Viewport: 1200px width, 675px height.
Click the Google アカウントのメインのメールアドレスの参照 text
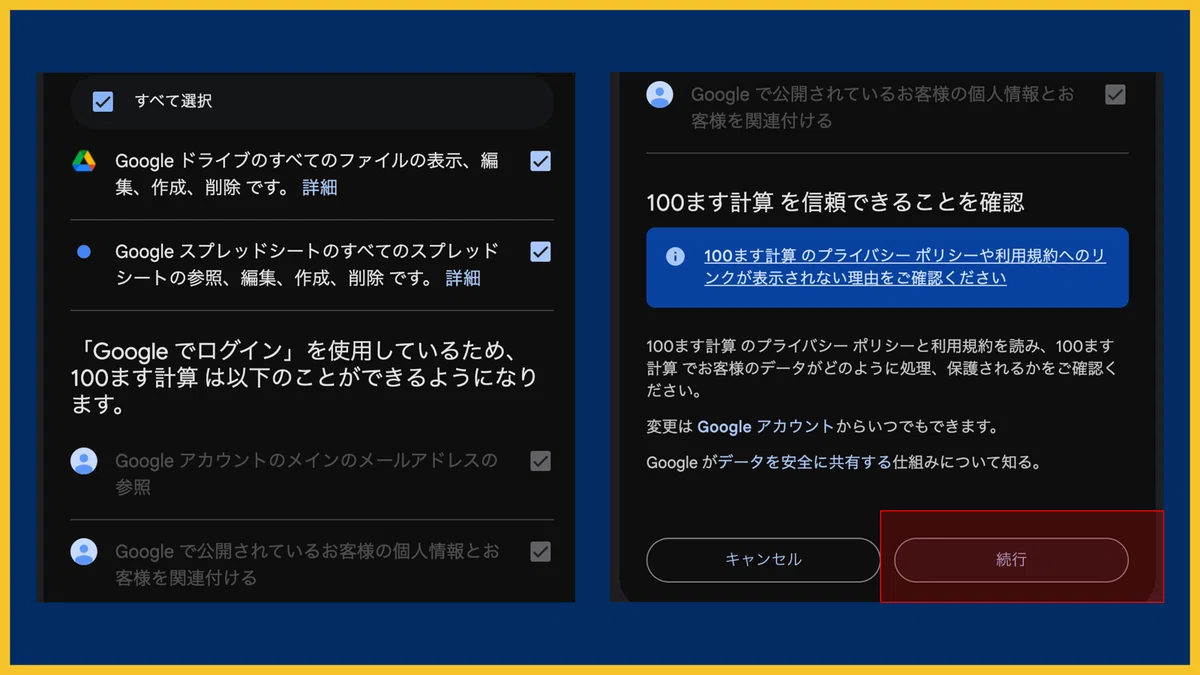pyautogui.click(x=306, y=474)
